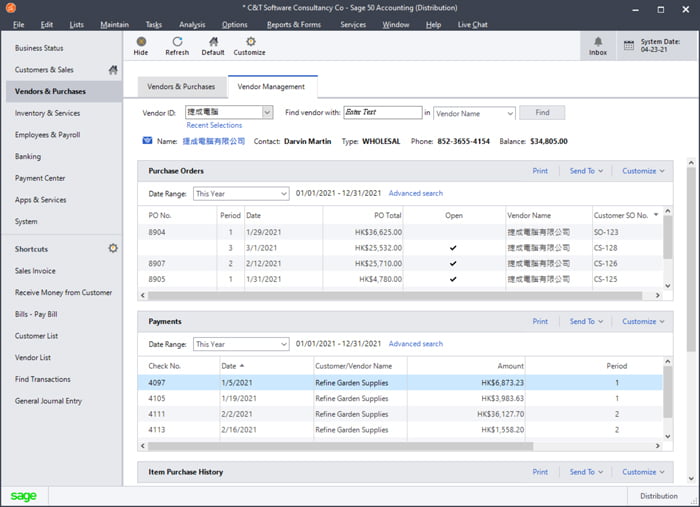Toggle Open checkmark on 3/1/2021 order
The width and height of the screenshot is (700, 507).
click(x=453, y=248)
